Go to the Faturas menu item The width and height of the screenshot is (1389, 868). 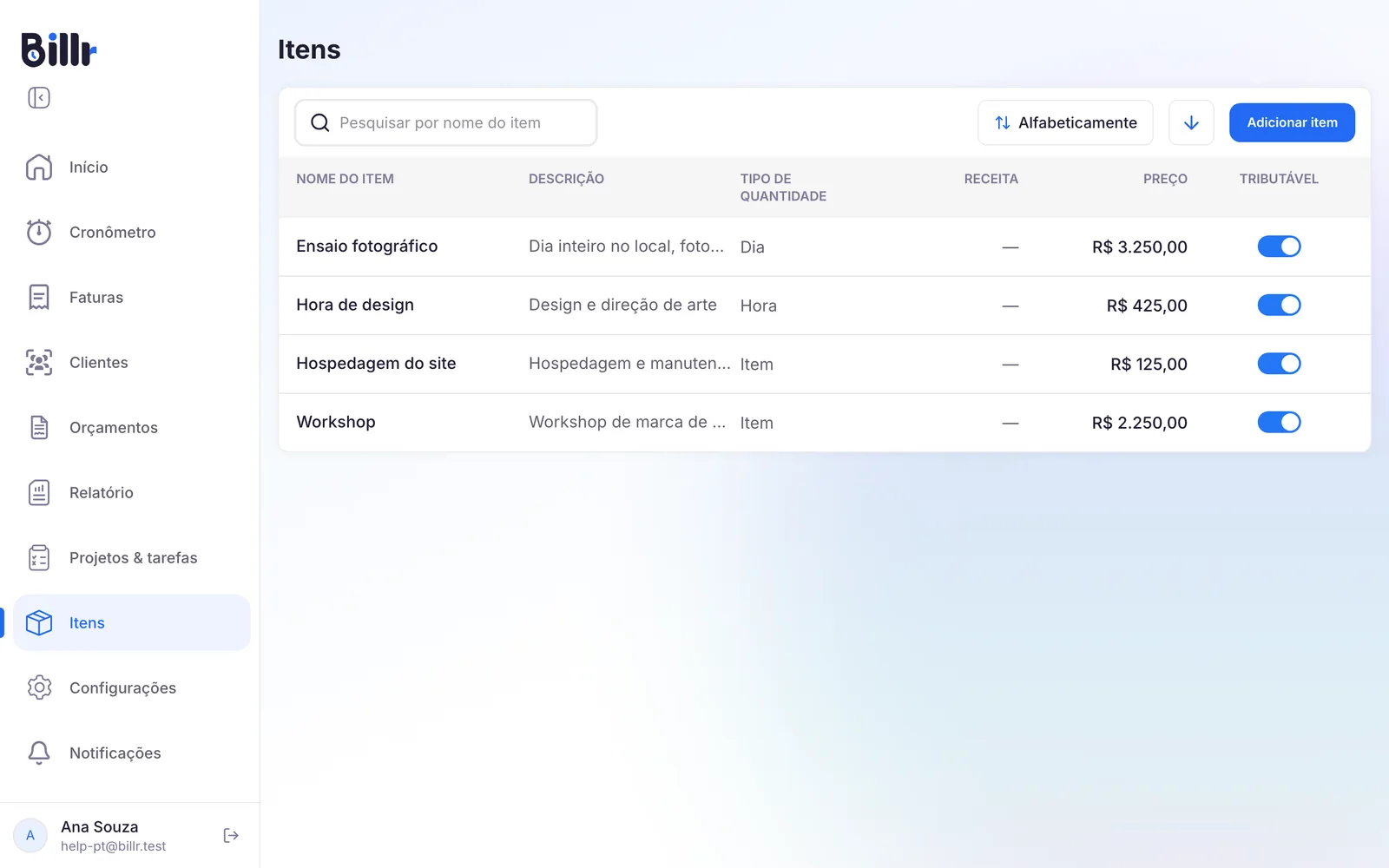coord(132,297)
